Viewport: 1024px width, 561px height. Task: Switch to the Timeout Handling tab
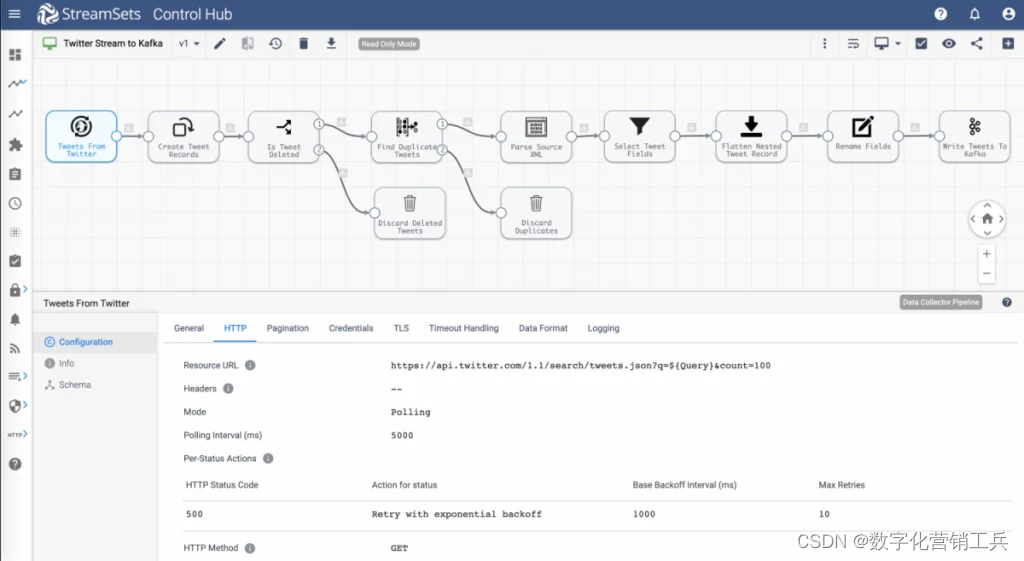pyautogui.click(x=464, y=328)
